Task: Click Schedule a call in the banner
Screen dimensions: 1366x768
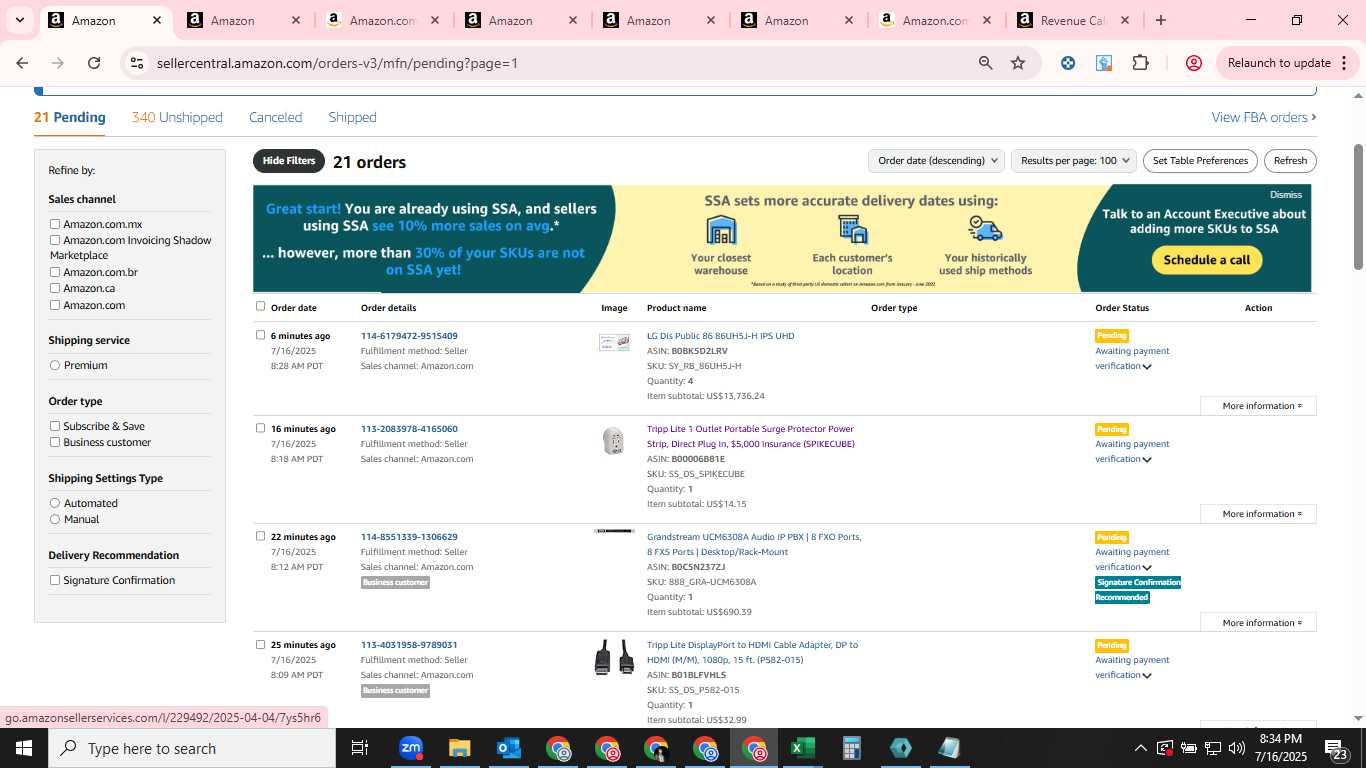Action: point(1207,260)
